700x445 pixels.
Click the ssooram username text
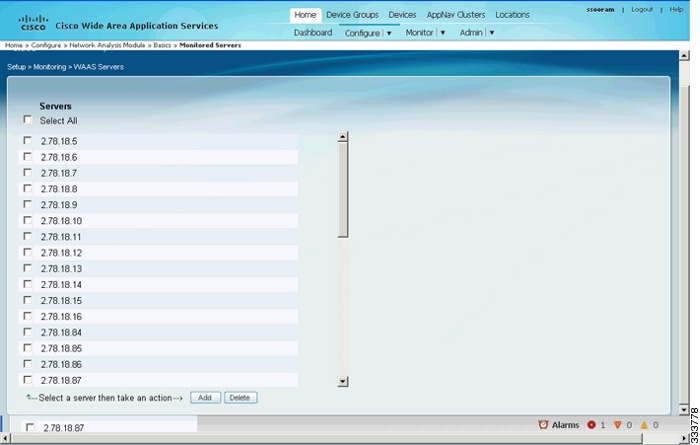click(600, 9)
